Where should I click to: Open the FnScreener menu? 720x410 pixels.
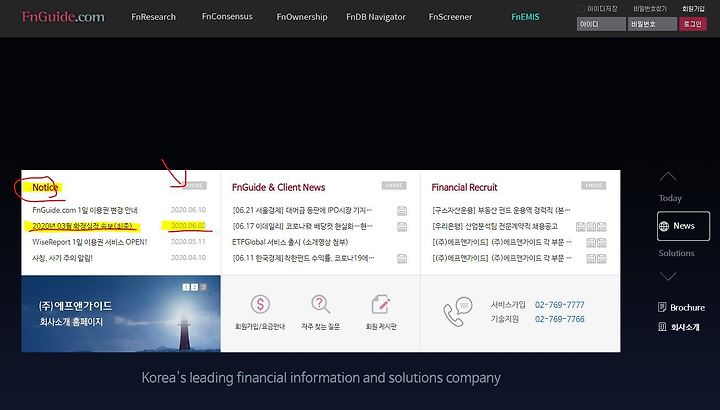click(450, 17)
